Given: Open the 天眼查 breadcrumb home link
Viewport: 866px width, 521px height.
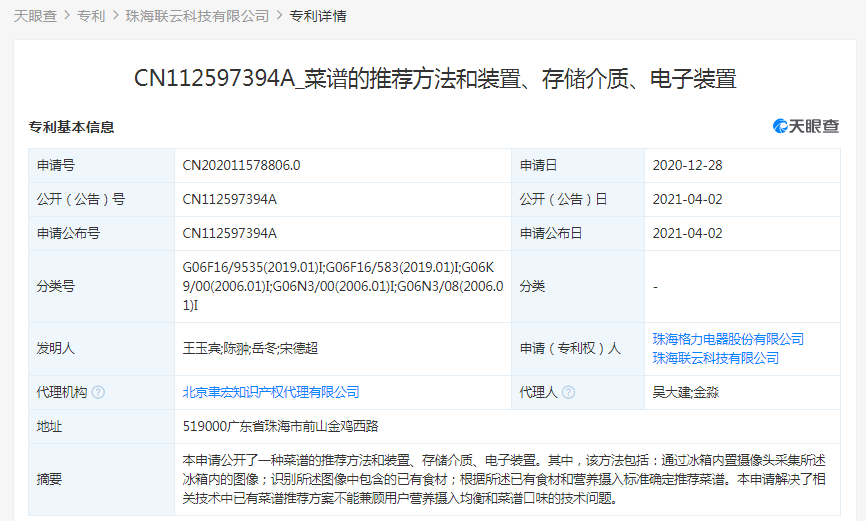Looking at the screenshot, I should [x=35, y=16].
